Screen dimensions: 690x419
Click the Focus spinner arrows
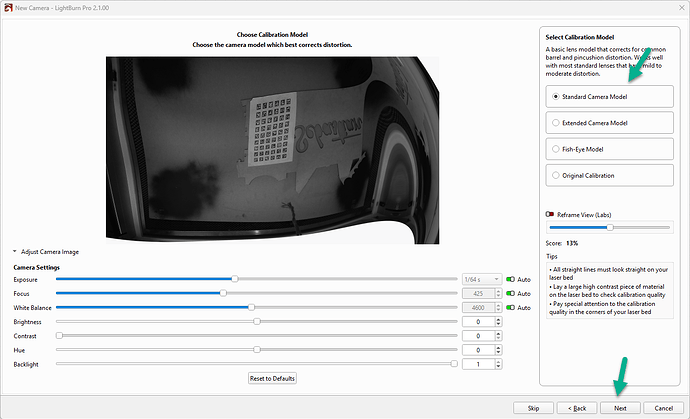[499, 294]
